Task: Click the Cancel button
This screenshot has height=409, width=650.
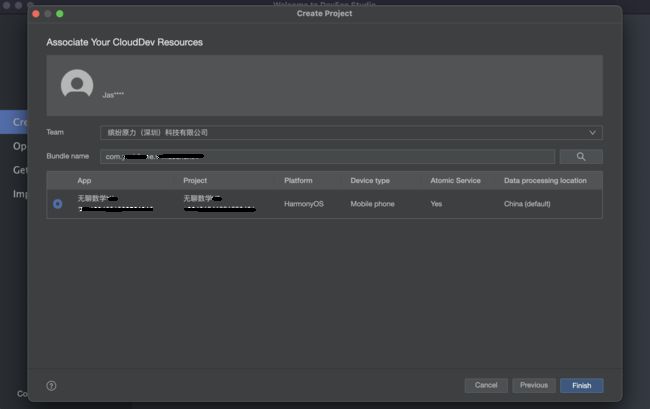Action: (x=486, y=385)
